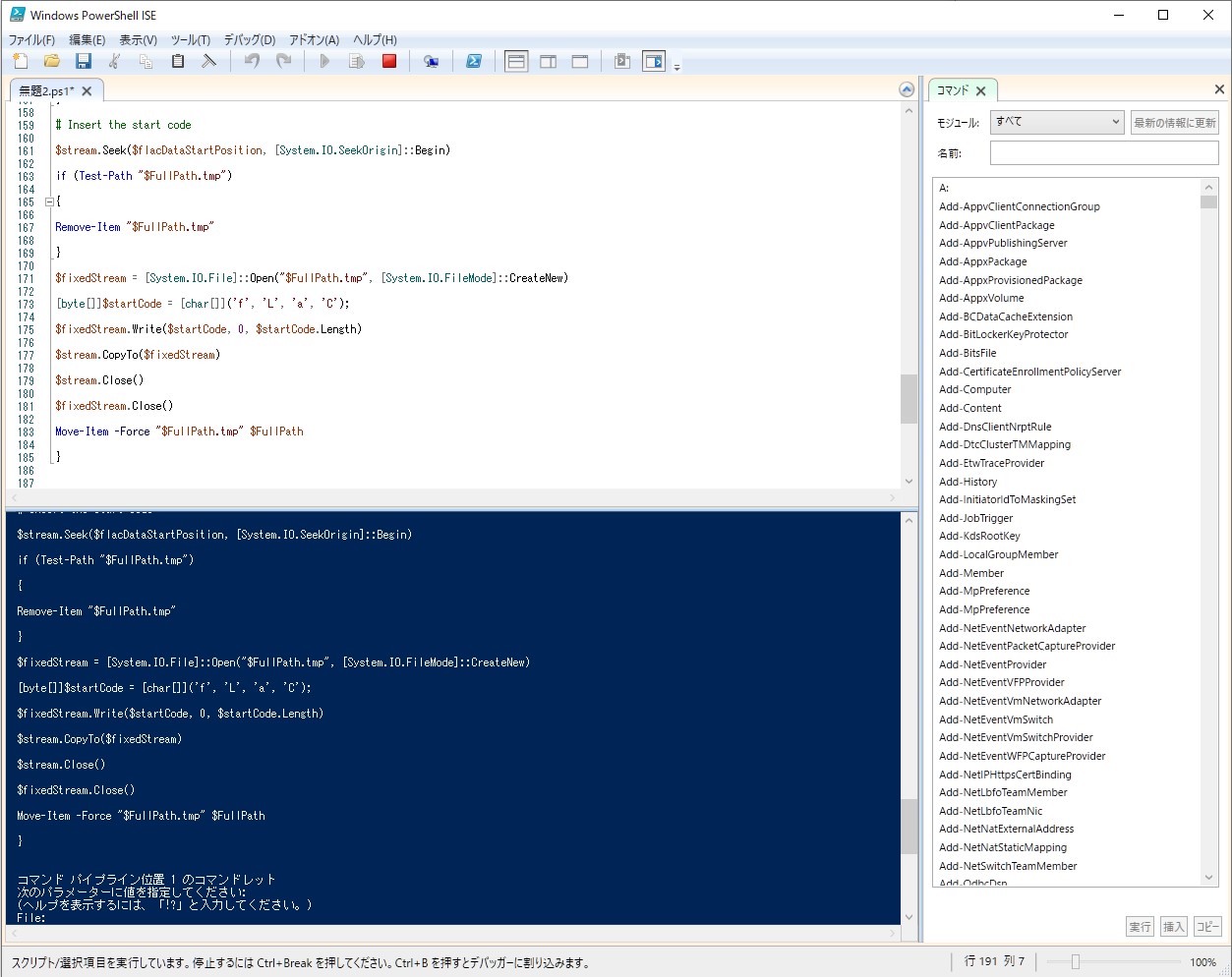Run the selected code only
The image size is (1232, 977).
click(x=357, y=60)
